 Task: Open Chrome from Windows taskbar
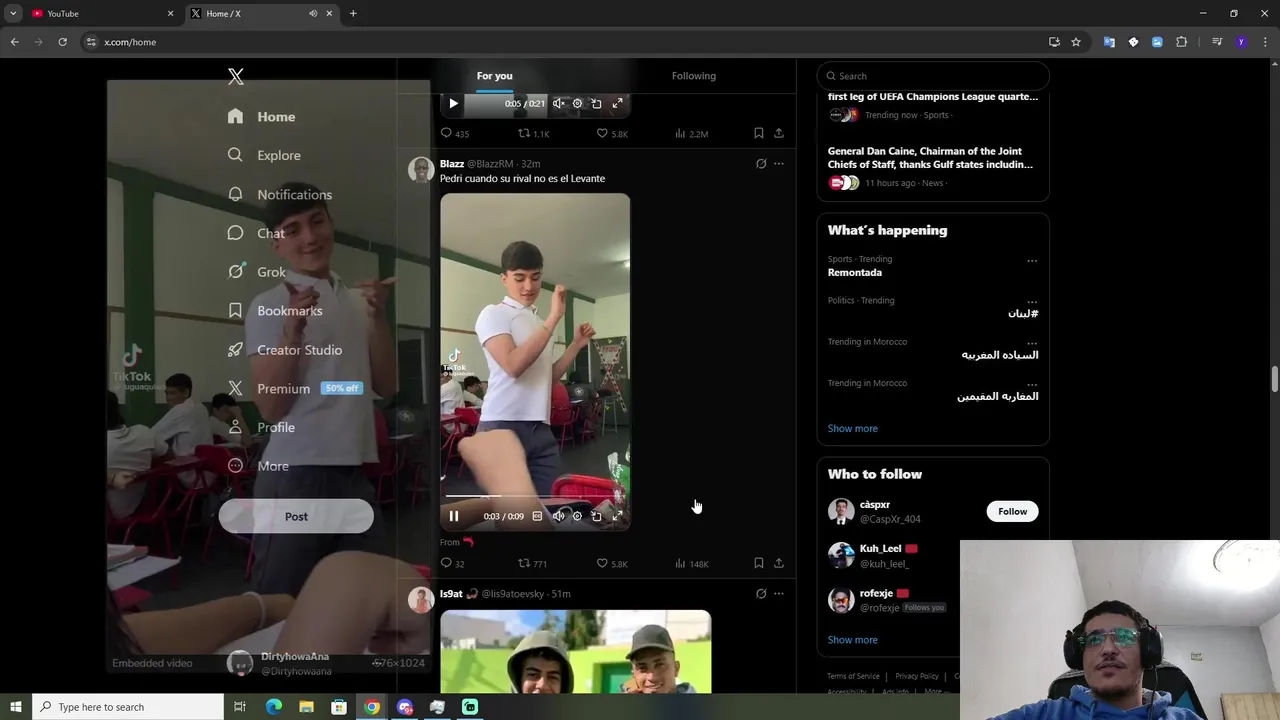tap(372, 707)
